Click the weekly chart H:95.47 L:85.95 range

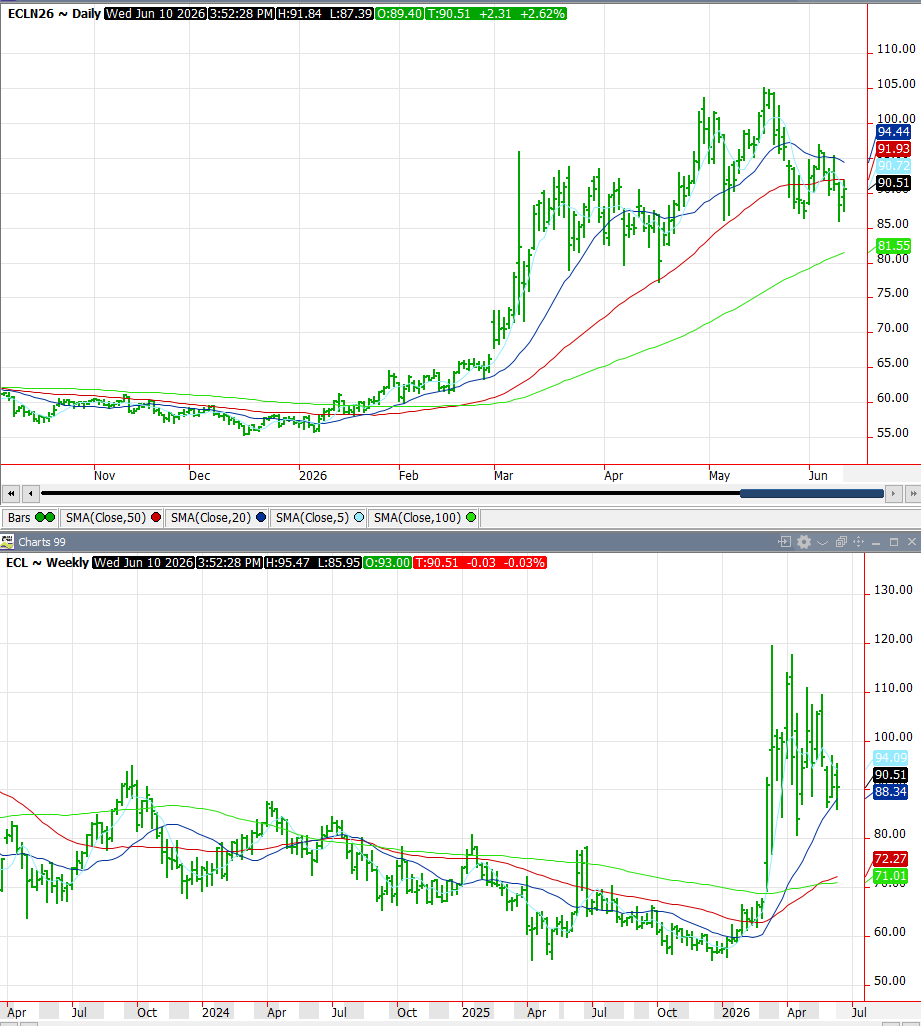[x=313, y=563]
